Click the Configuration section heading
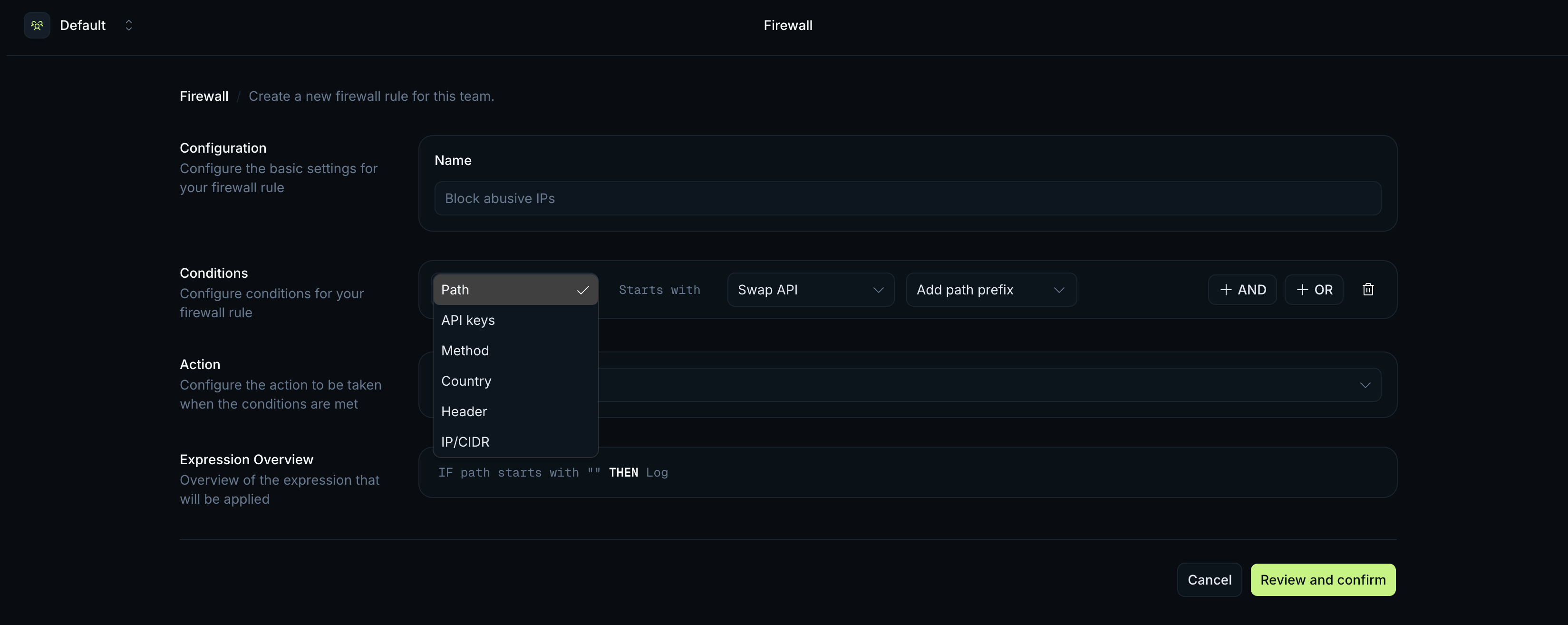The image size is (1568, 625). (223, 148)
